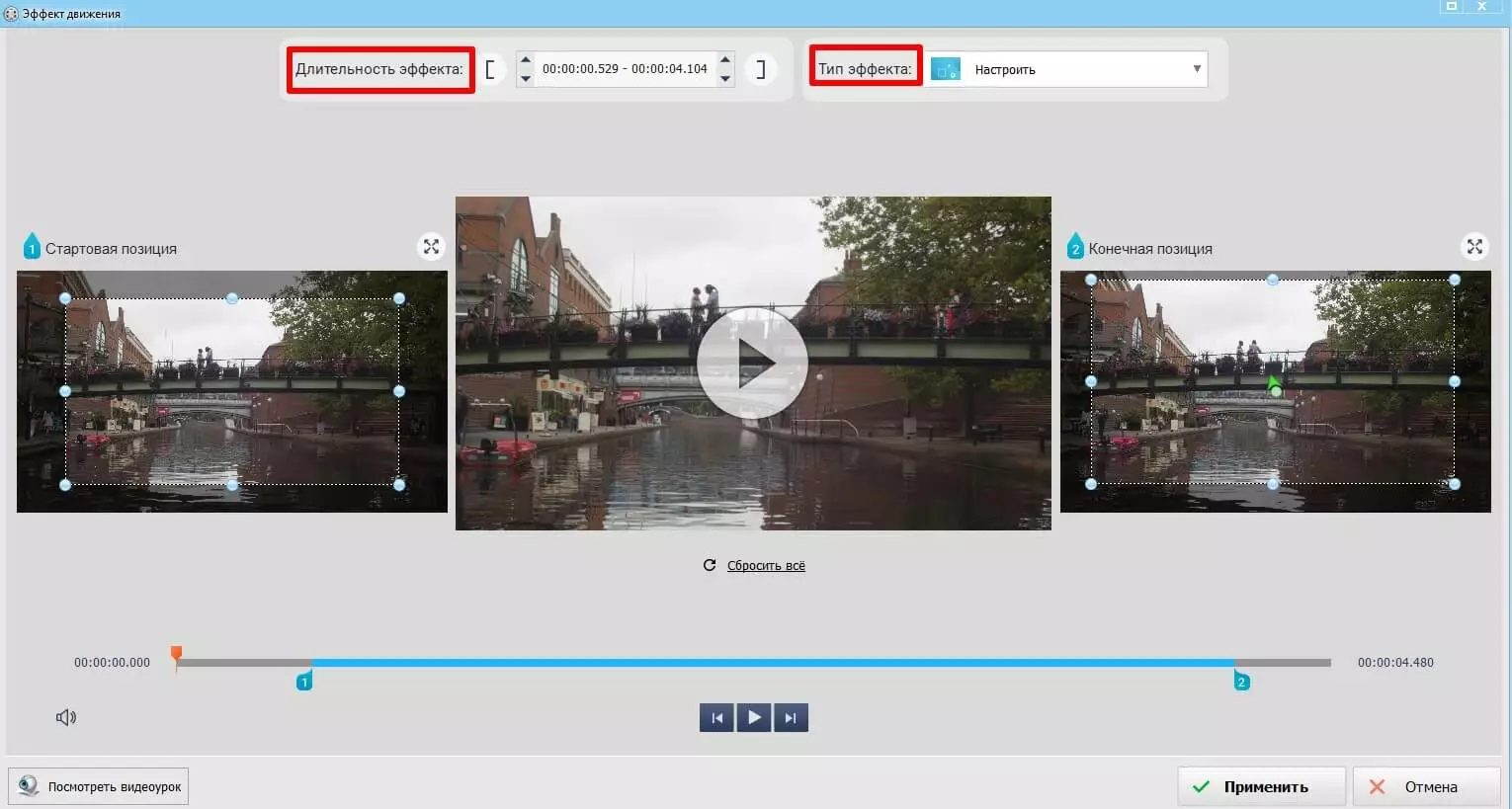Expand the end position preview to fullscreen

point(1474,247)
